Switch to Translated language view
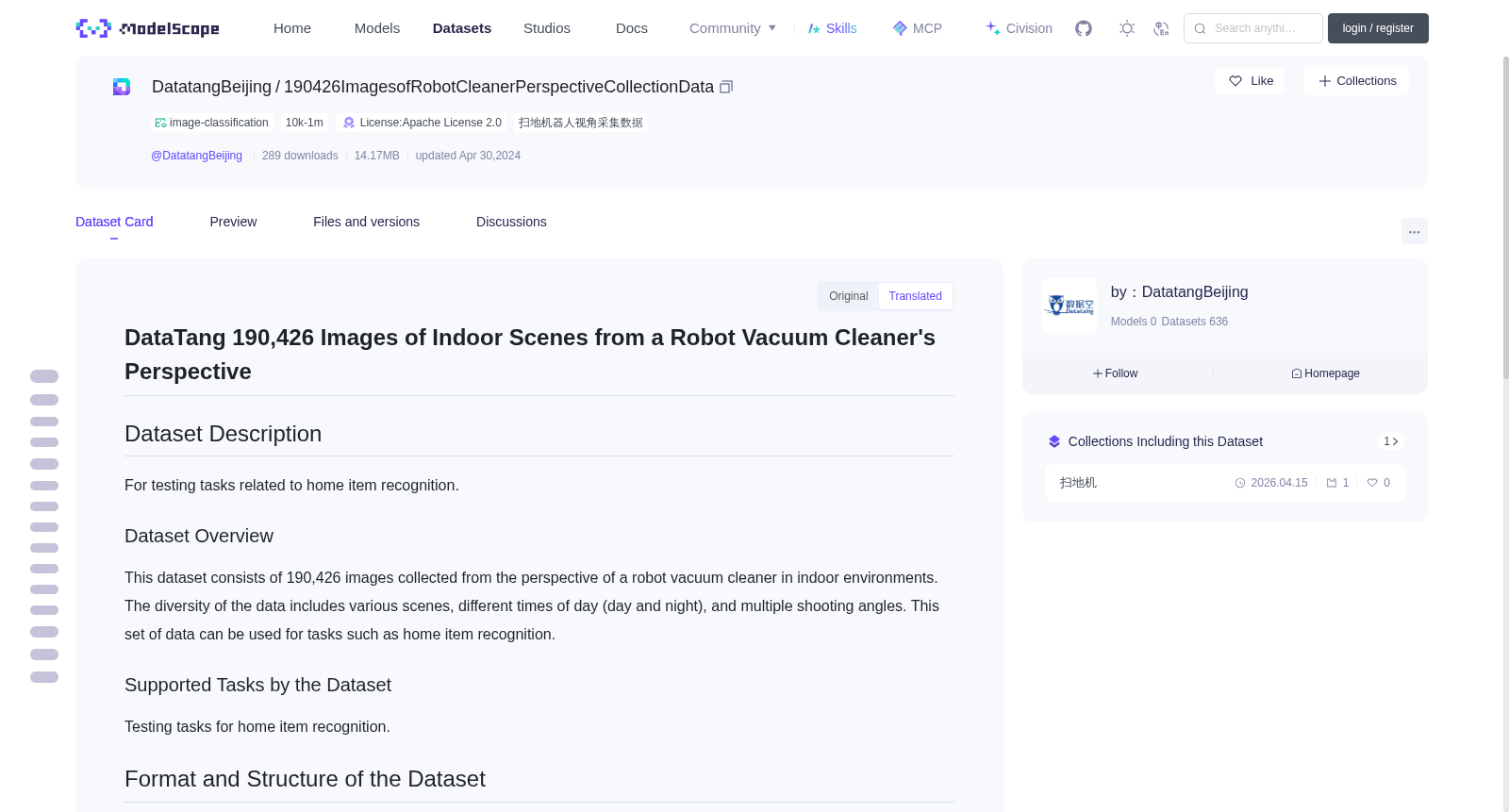Viewport: 1509px width, 812px height. [915, 296]
